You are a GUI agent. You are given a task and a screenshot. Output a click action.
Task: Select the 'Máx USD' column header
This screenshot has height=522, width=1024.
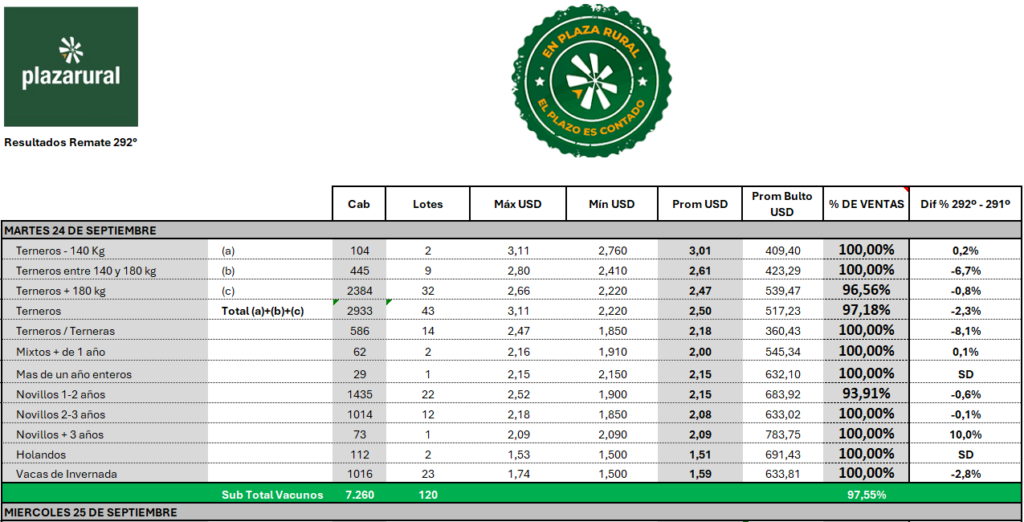(518, 204)
